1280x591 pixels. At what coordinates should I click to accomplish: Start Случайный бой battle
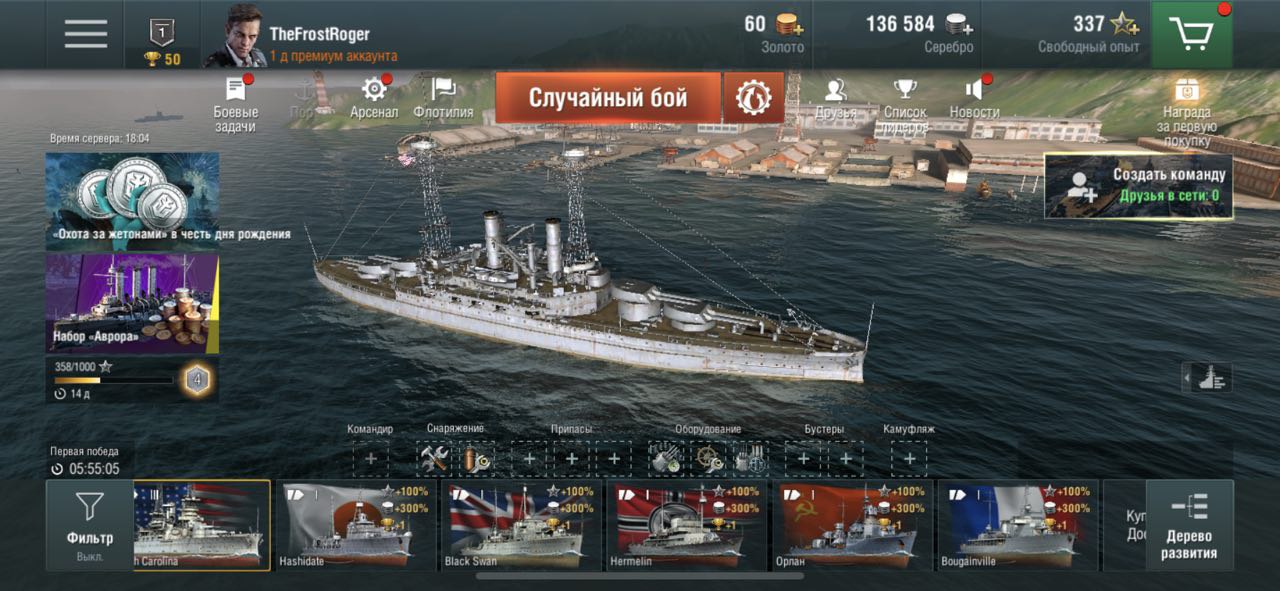click(608, 97)
